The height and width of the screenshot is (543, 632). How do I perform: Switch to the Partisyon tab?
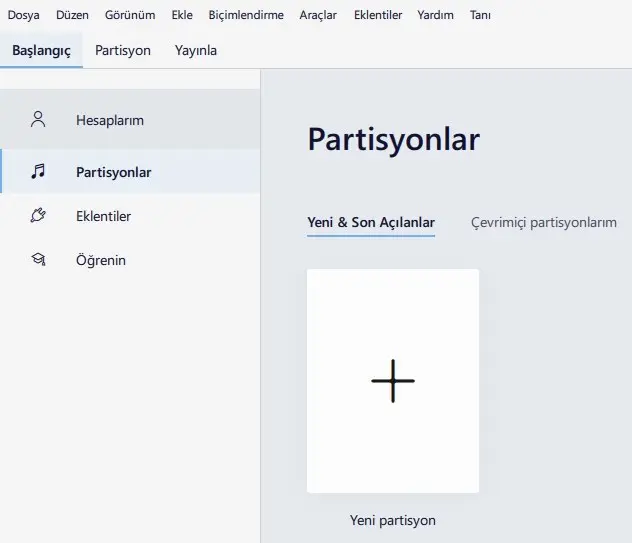point(123,50)
